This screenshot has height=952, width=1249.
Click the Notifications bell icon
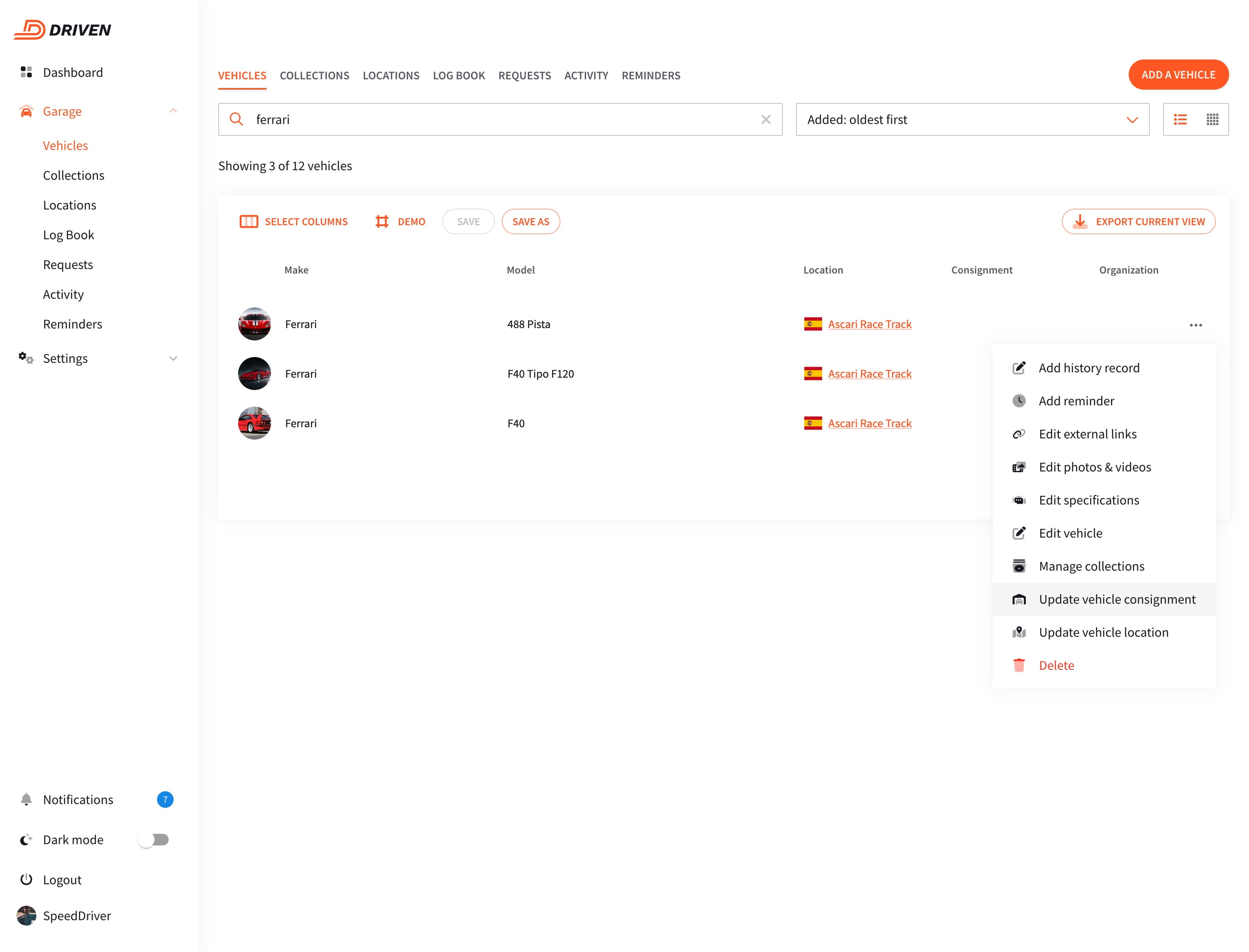(x=26, y=799)
